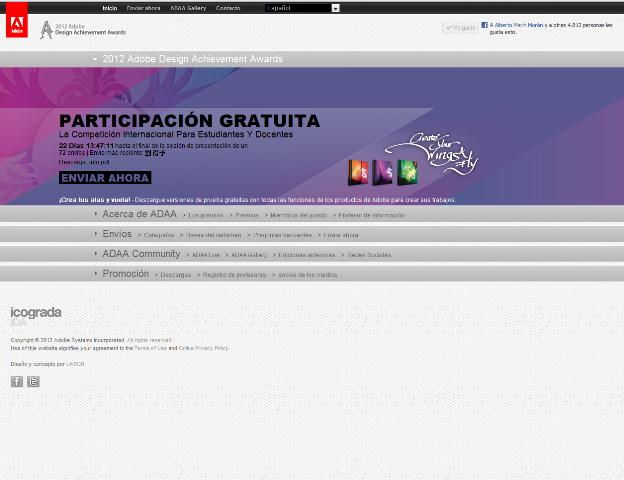624x480 pixels.
Task: Open Miembros del jurado link
Action: click(299, 215)
